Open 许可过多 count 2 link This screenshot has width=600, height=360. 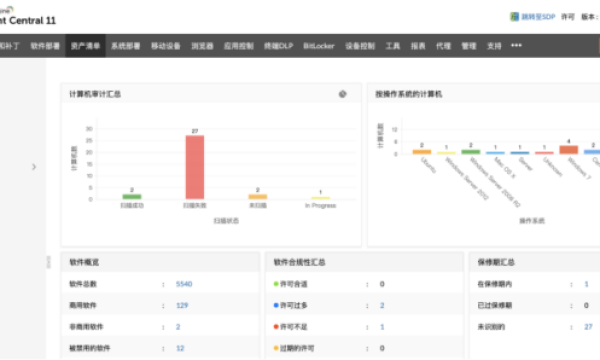coord(382,305)
